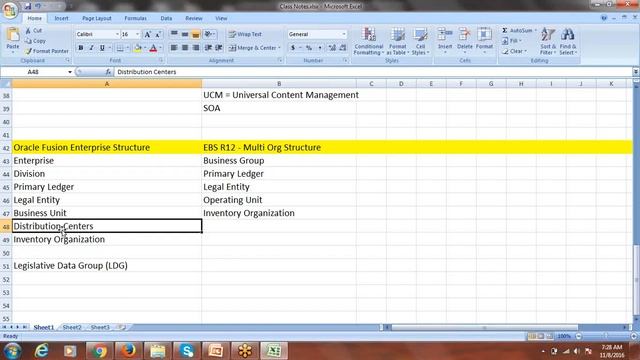Switch to the Insert ribbon tab
The image size is (640, 360).
[x=62, y=18]
